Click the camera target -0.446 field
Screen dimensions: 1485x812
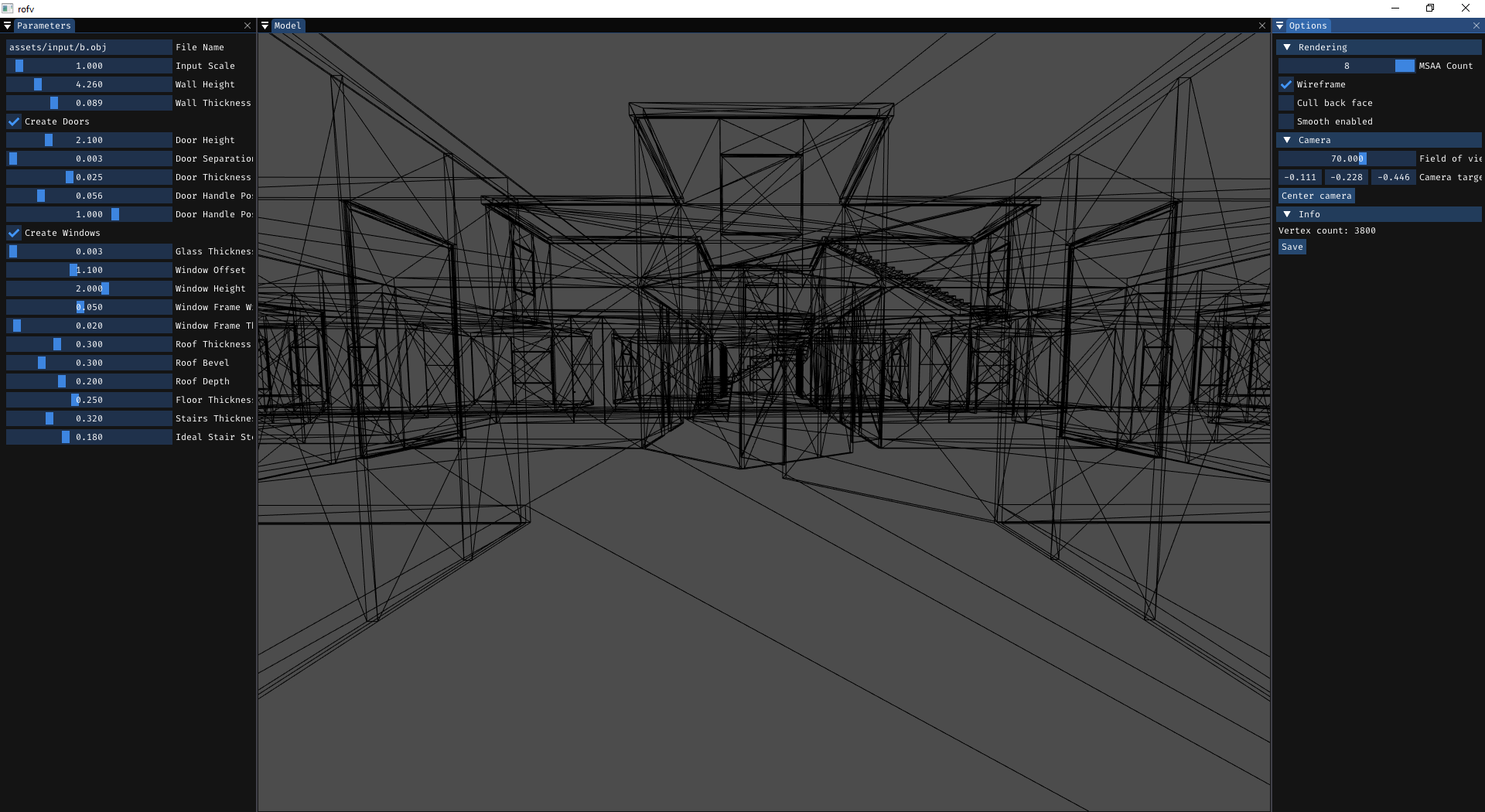coord(1394,177)
